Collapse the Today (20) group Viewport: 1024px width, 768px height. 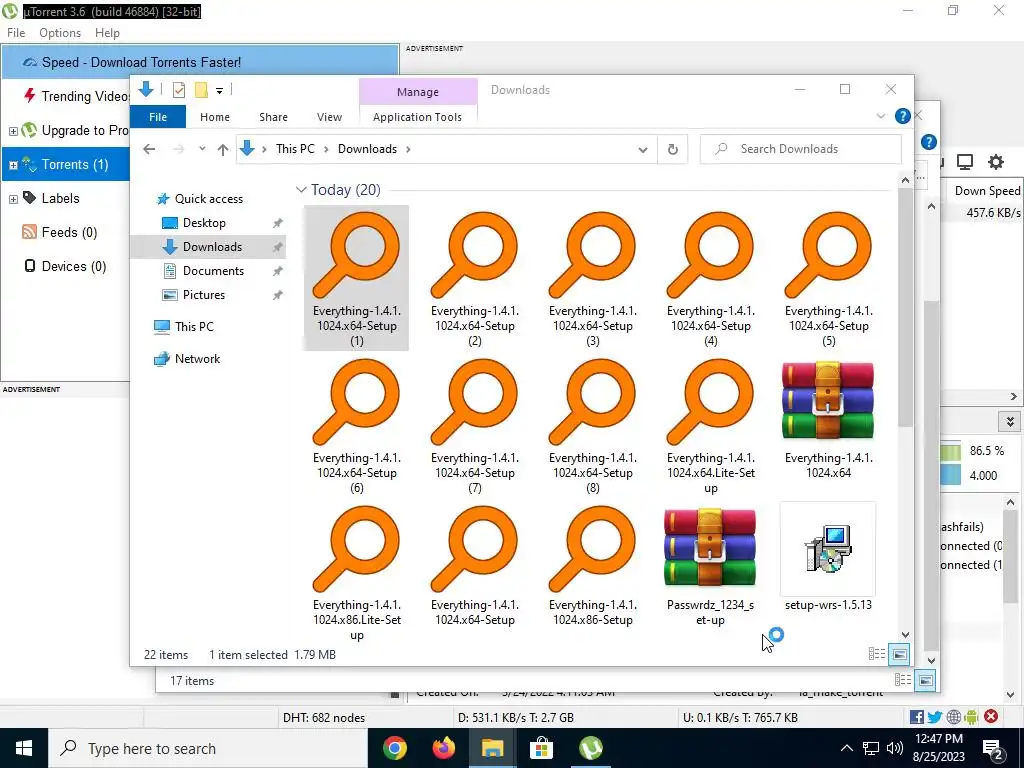pyautogui.click(x=301, y=190)
